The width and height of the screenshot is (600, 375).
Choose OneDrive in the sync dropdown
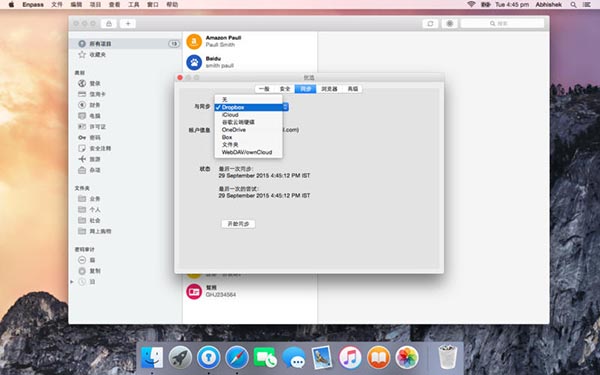pos(248,130)
